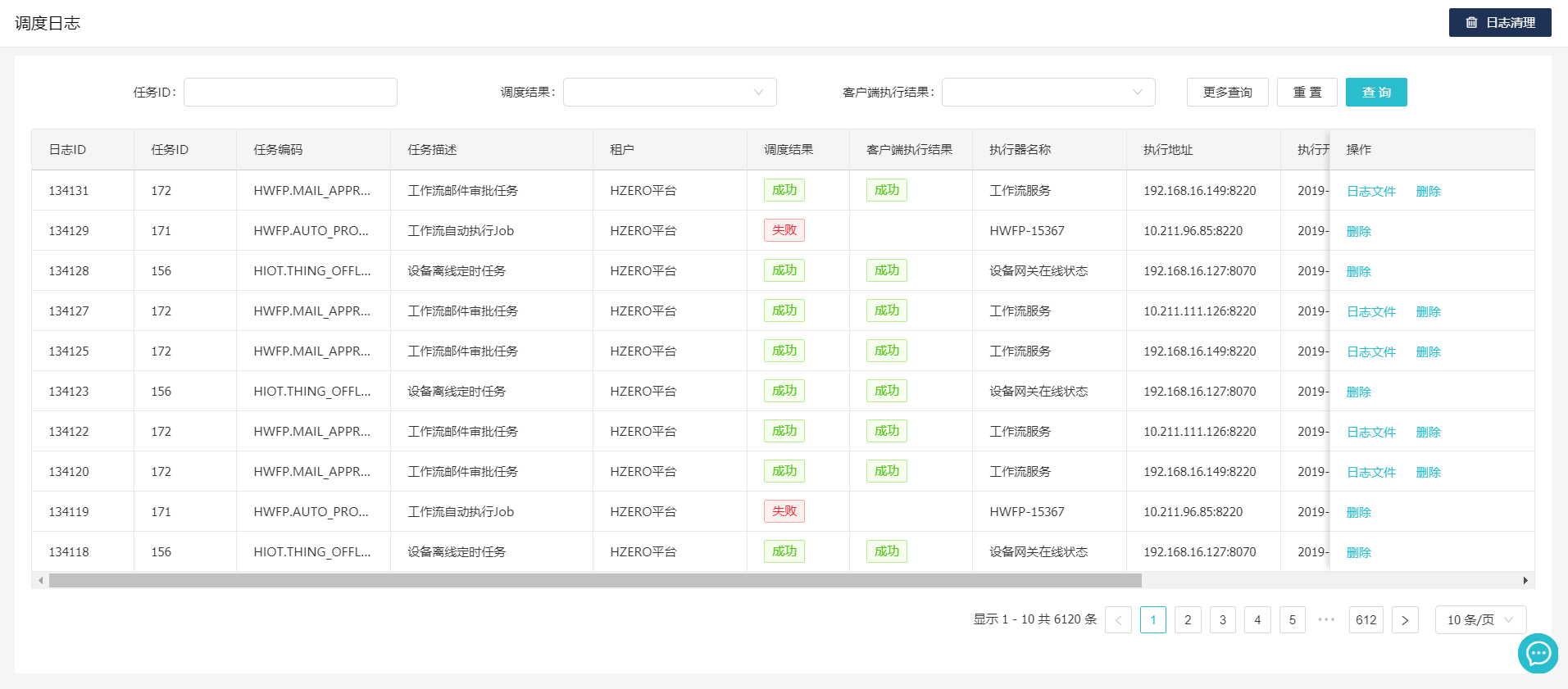Image resolution: width=1568 pixels, height=689 pixels.
Task: Click the 重置 reset button
Action: 1307,93
